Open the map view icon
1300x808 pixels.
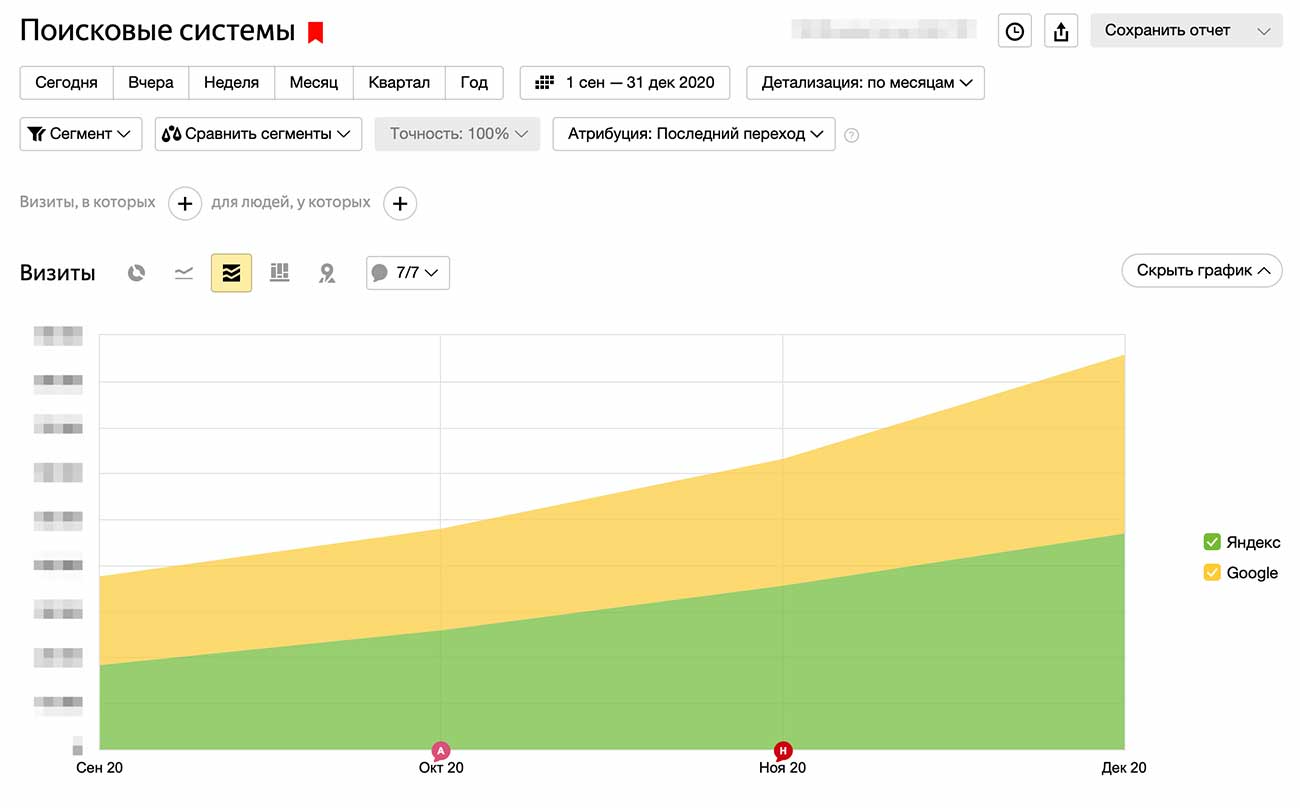point(327,272)
